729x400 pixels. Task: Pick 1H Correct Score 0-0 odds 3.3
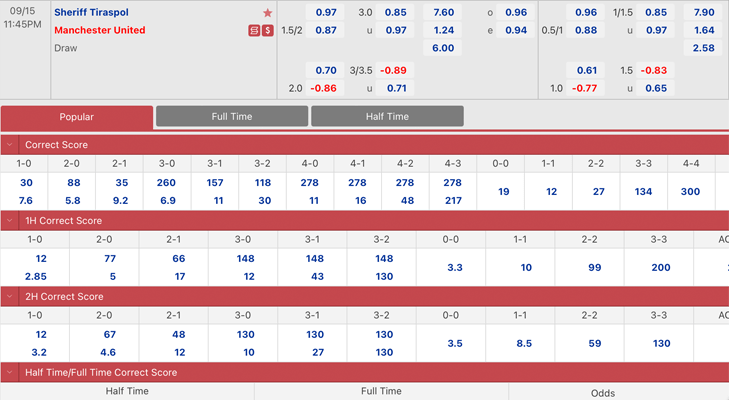coord(455,267)
